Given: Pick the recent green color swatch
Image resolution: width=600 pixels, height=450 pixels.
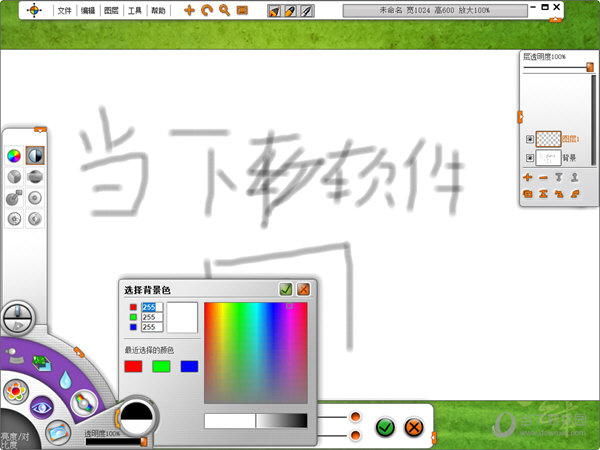Looking at the screenshot, I should coord(161,366).
